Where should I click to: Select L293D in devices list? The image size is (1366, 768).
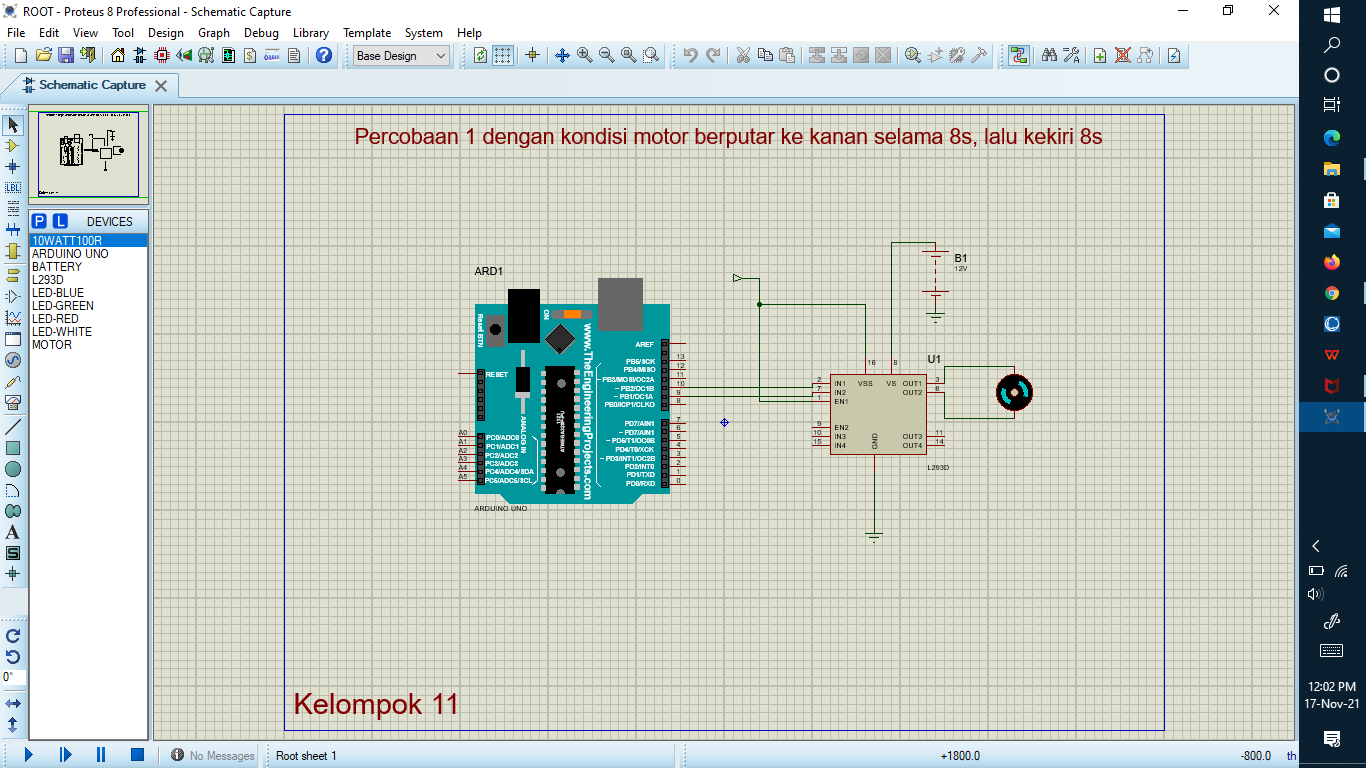(x=48, y=280)
